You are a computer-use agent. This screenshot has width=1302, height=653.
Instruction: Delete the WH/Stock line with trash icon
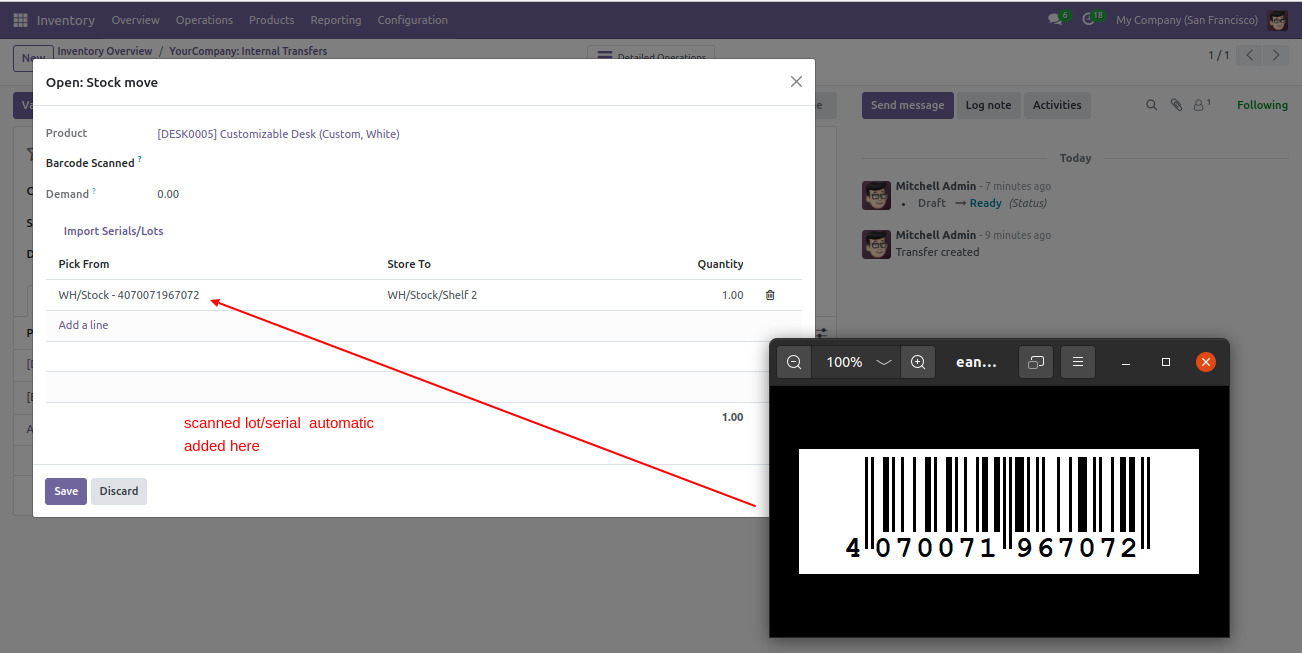click(770, 295)
